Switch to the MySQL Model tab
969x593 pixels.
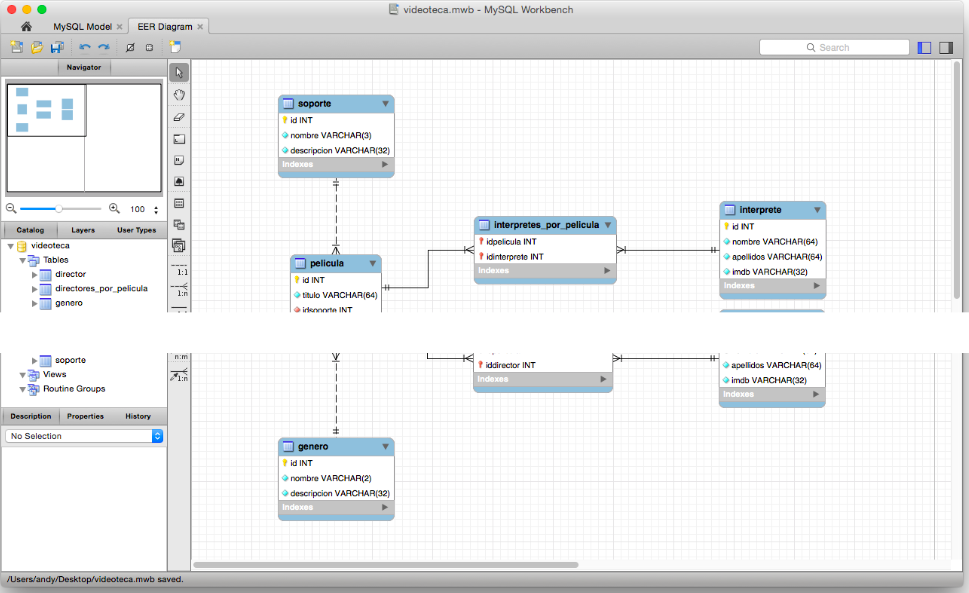point(82,26)
